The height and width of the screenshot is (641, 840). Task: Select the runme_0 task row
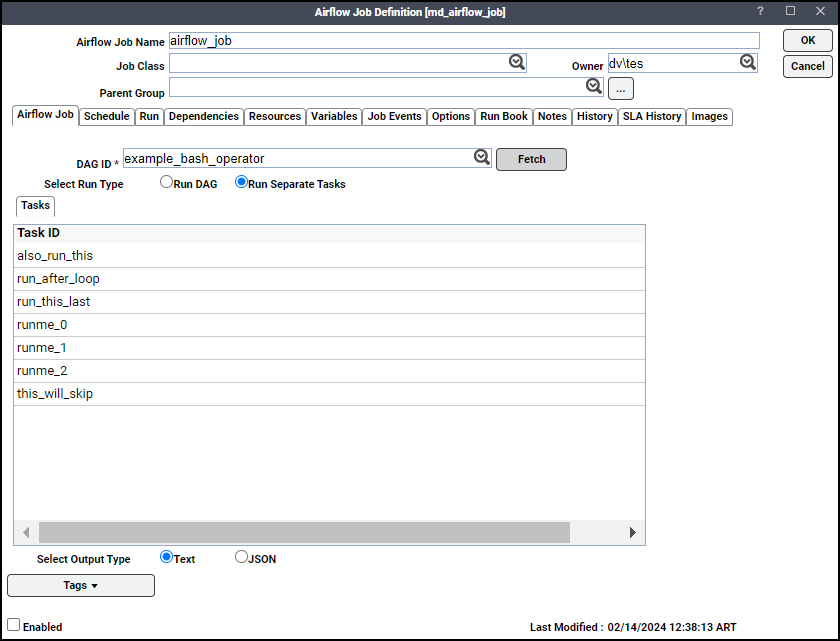(329, 325)
